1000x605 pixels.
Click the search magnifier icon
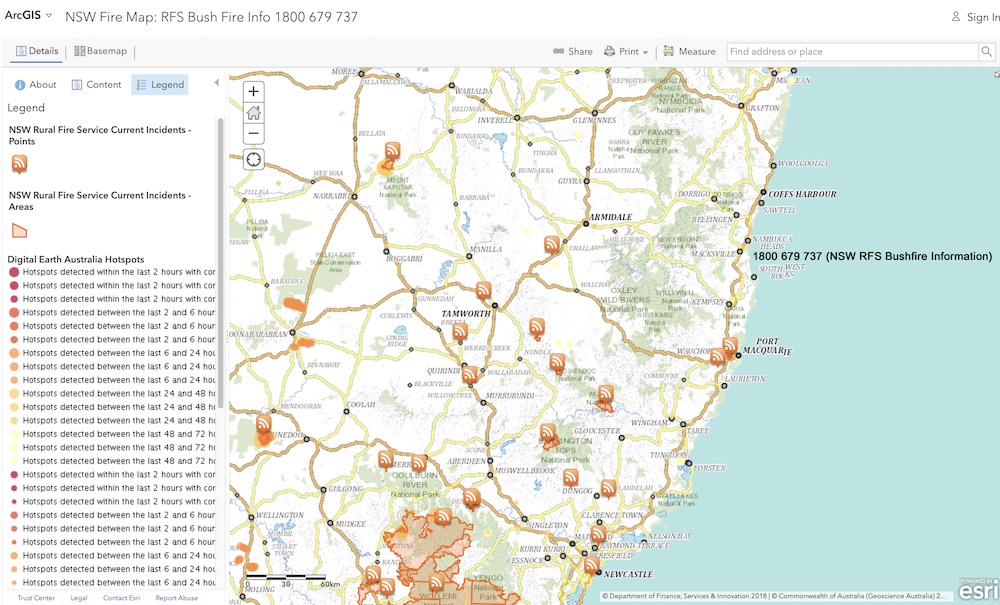pyautogui.click(x=986, y=52)
